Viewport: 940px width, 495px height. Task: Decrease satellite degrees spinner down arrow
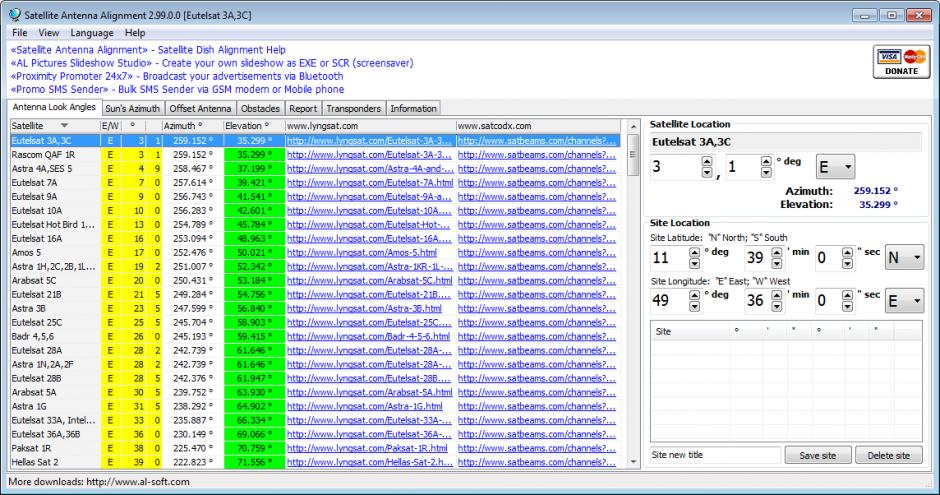[707, 173]
